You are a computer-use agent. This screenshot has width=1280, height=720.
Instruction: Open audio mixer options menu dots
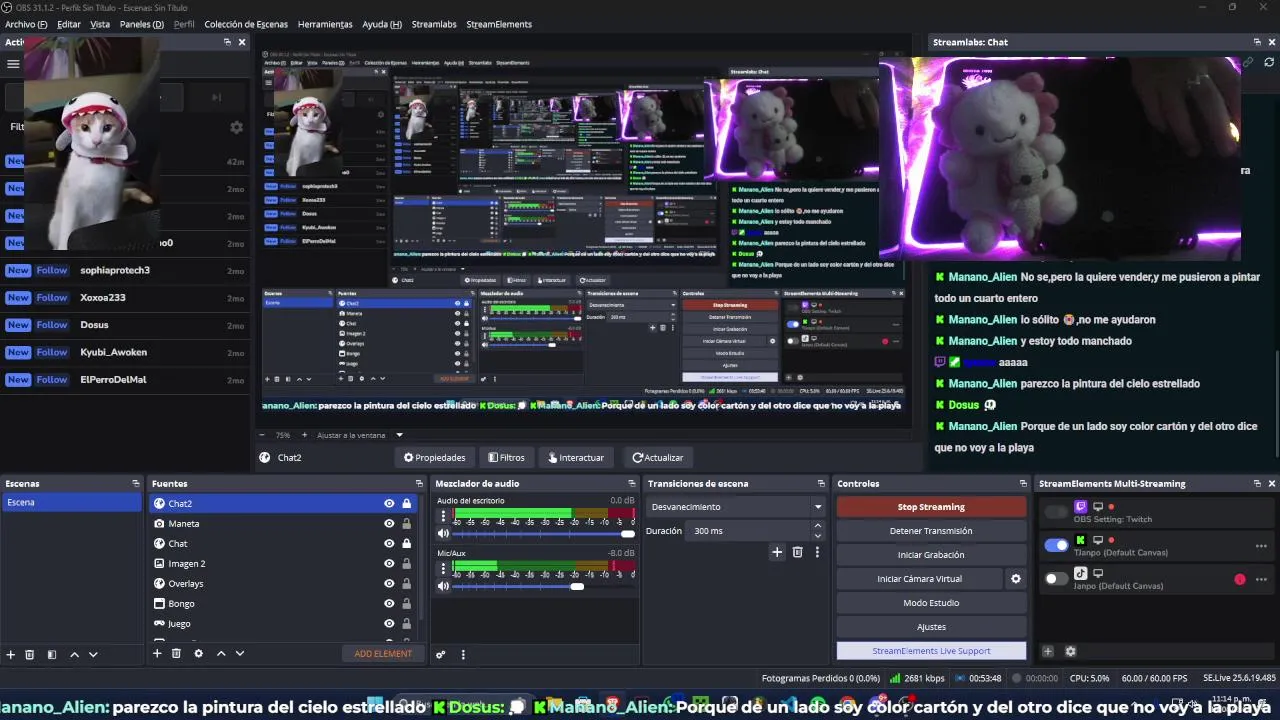[463, 655]
